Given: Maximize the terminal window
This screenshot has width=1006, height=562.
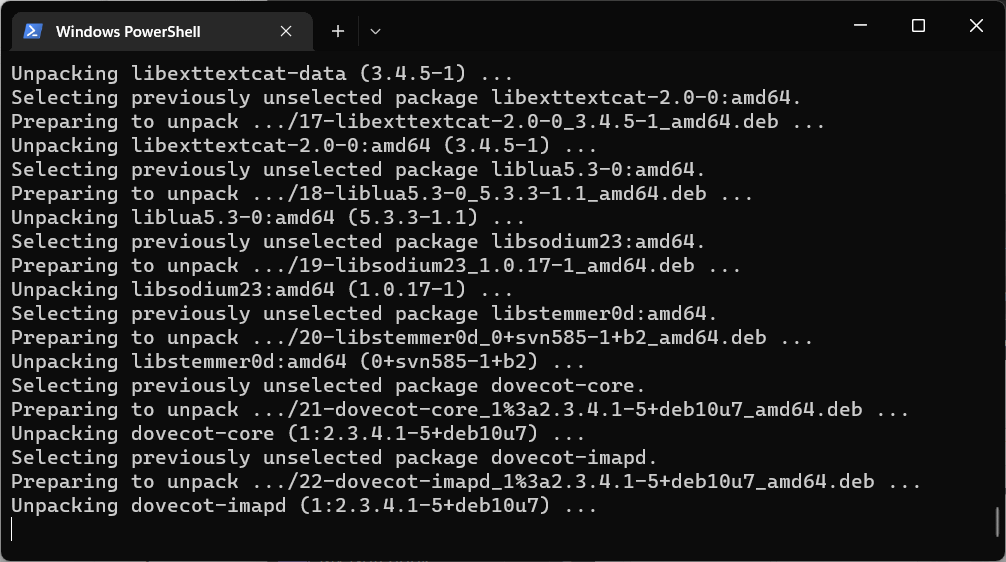Looking at the screenshot, I should (x=918, y=26).
